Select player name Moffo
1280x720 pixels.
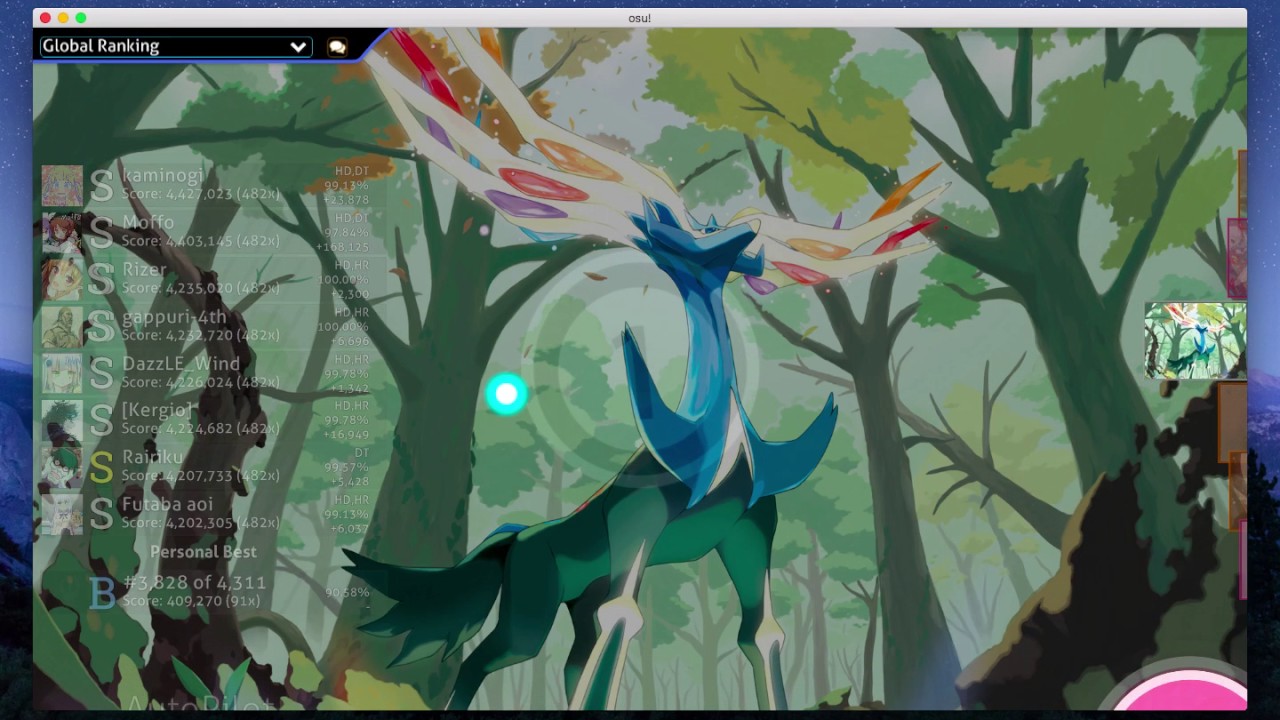click(x=148, y=222)
